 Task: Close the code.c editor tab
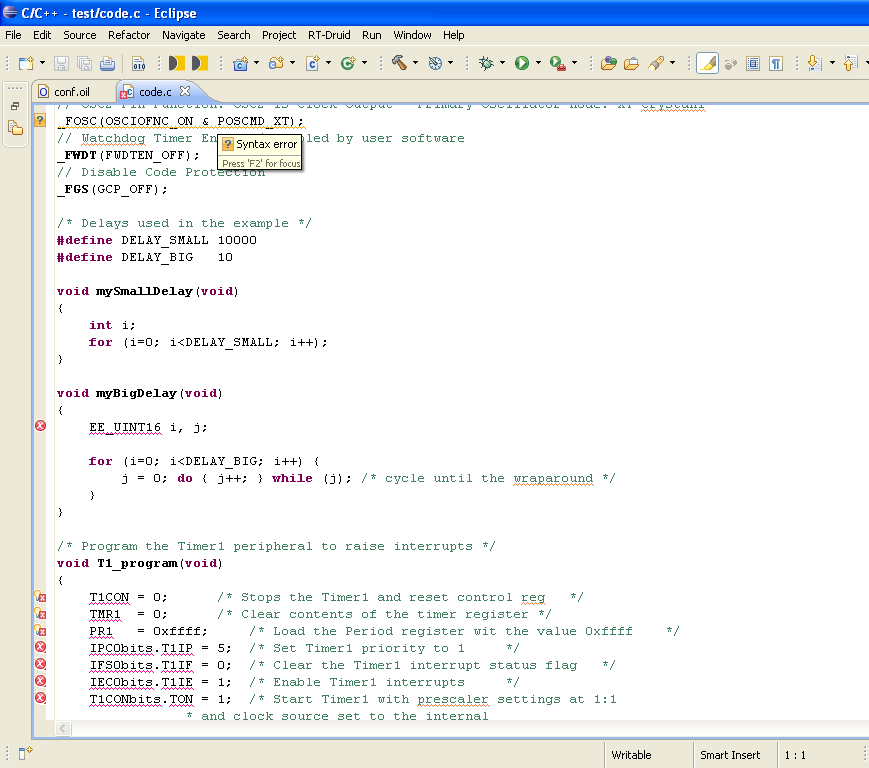pos(185,91)
